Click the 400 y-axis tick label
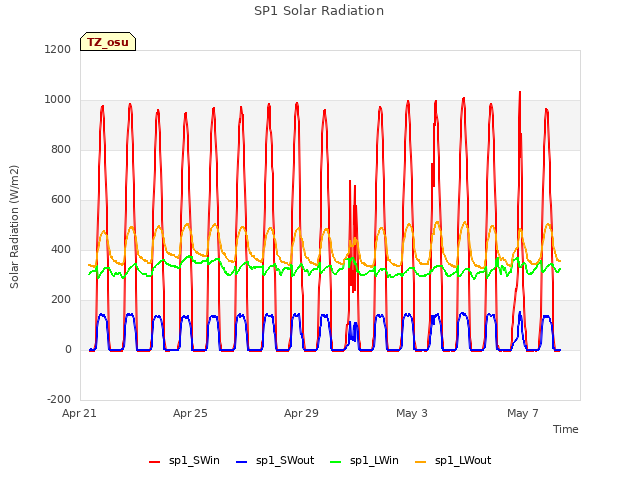This screenshot has height=480, width=640. (x=61, y=249)
